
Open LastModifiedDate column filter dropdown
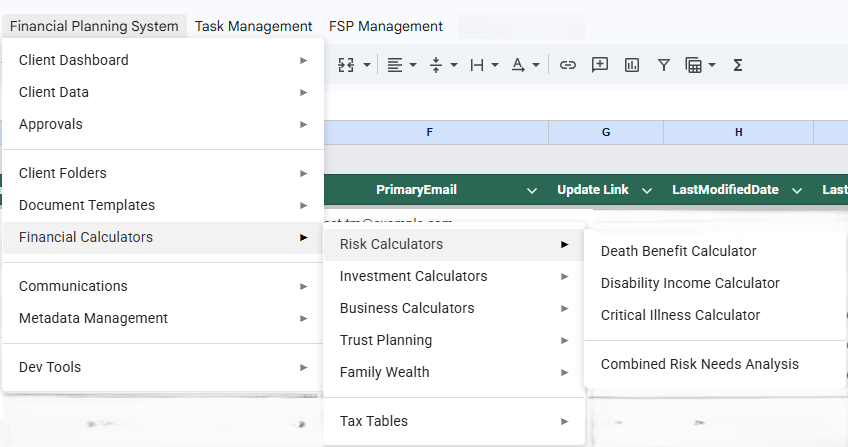797,190
